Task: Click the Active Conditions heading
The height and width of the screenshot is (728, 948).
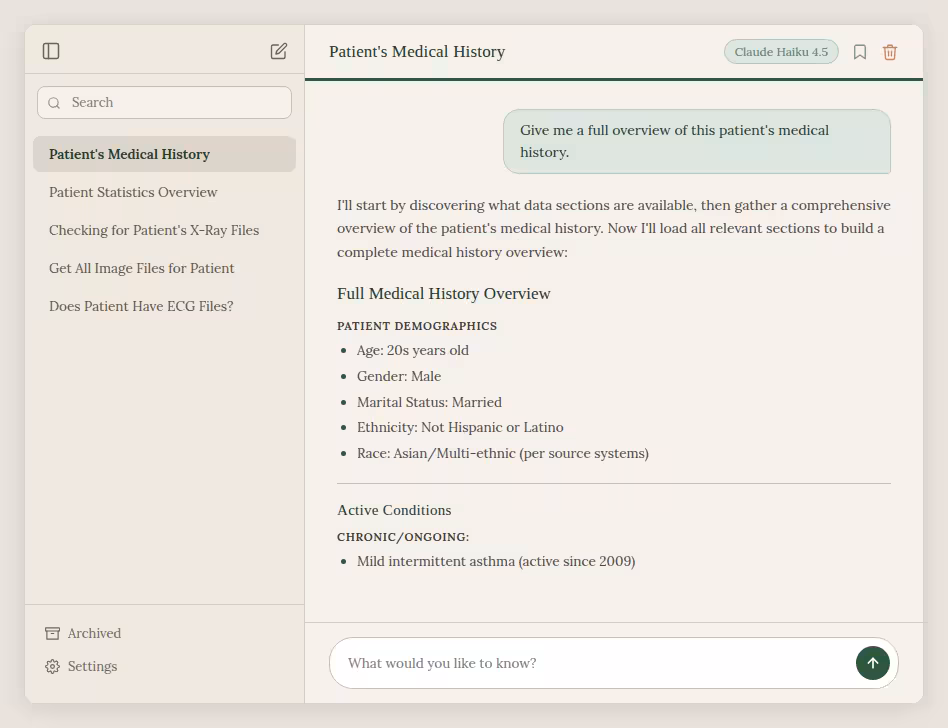Action: click(394, 510)
